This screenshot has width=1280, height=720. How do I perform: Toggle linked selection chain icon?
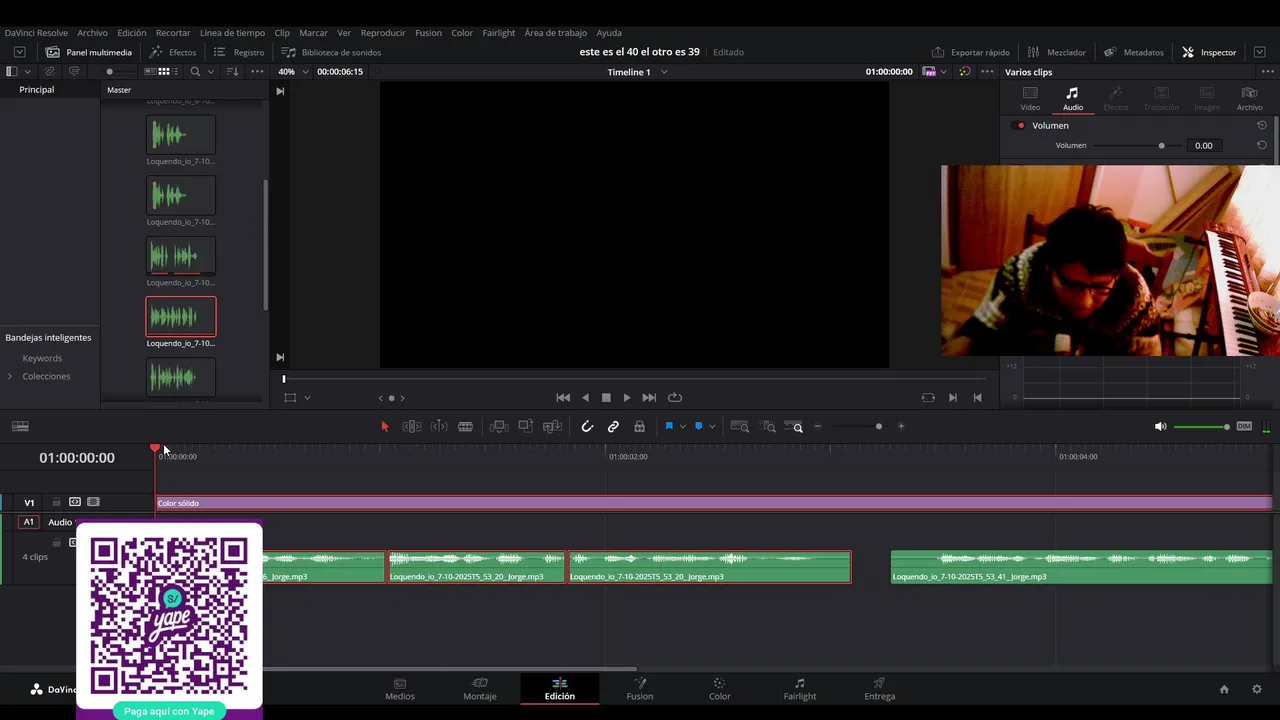(x=613, y=426)
